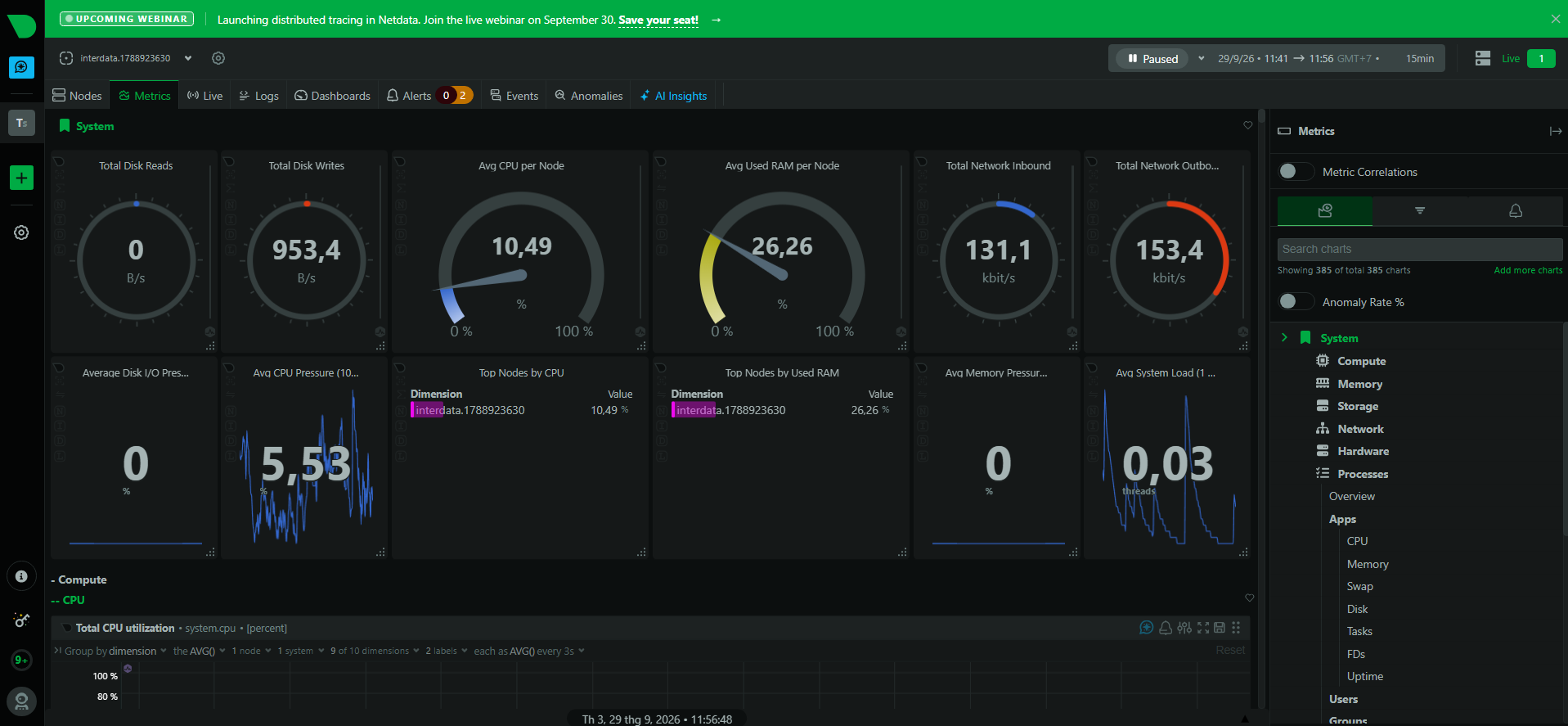Open the 2 labels dropdown
Screen dimensions: 1568x726
pos(447,651)
